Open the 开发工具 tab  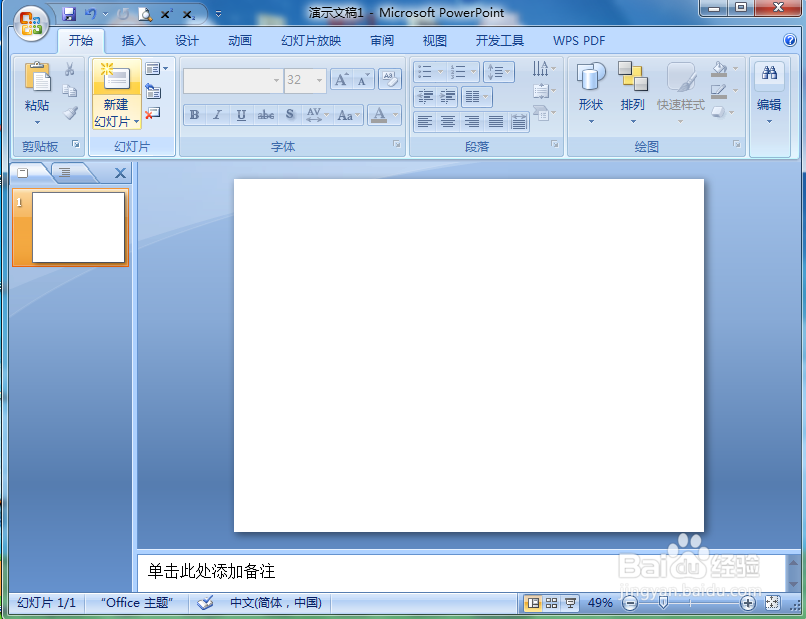click(x=500, y=41)
